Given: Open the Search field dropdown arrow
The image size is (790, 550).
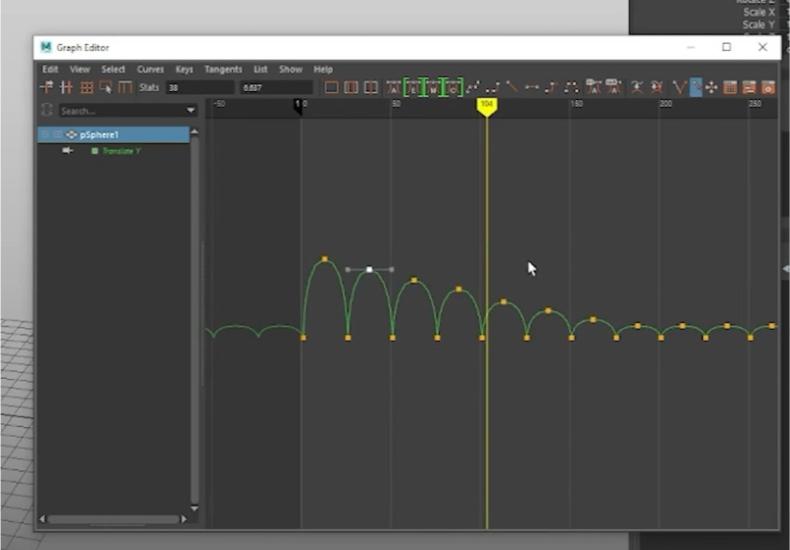Looking at the screenshot, I should tap(190, 110).
